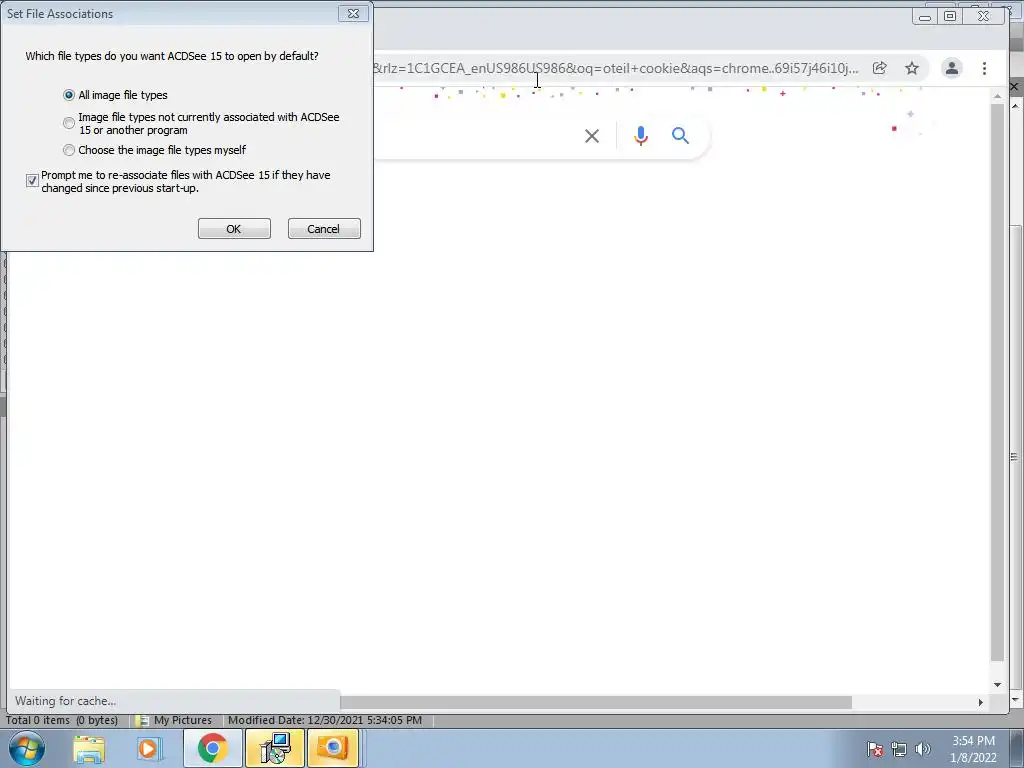Open the installer setup taskbar icon
This screenshot has height=768, width=1024.
[x=275, y=748]
